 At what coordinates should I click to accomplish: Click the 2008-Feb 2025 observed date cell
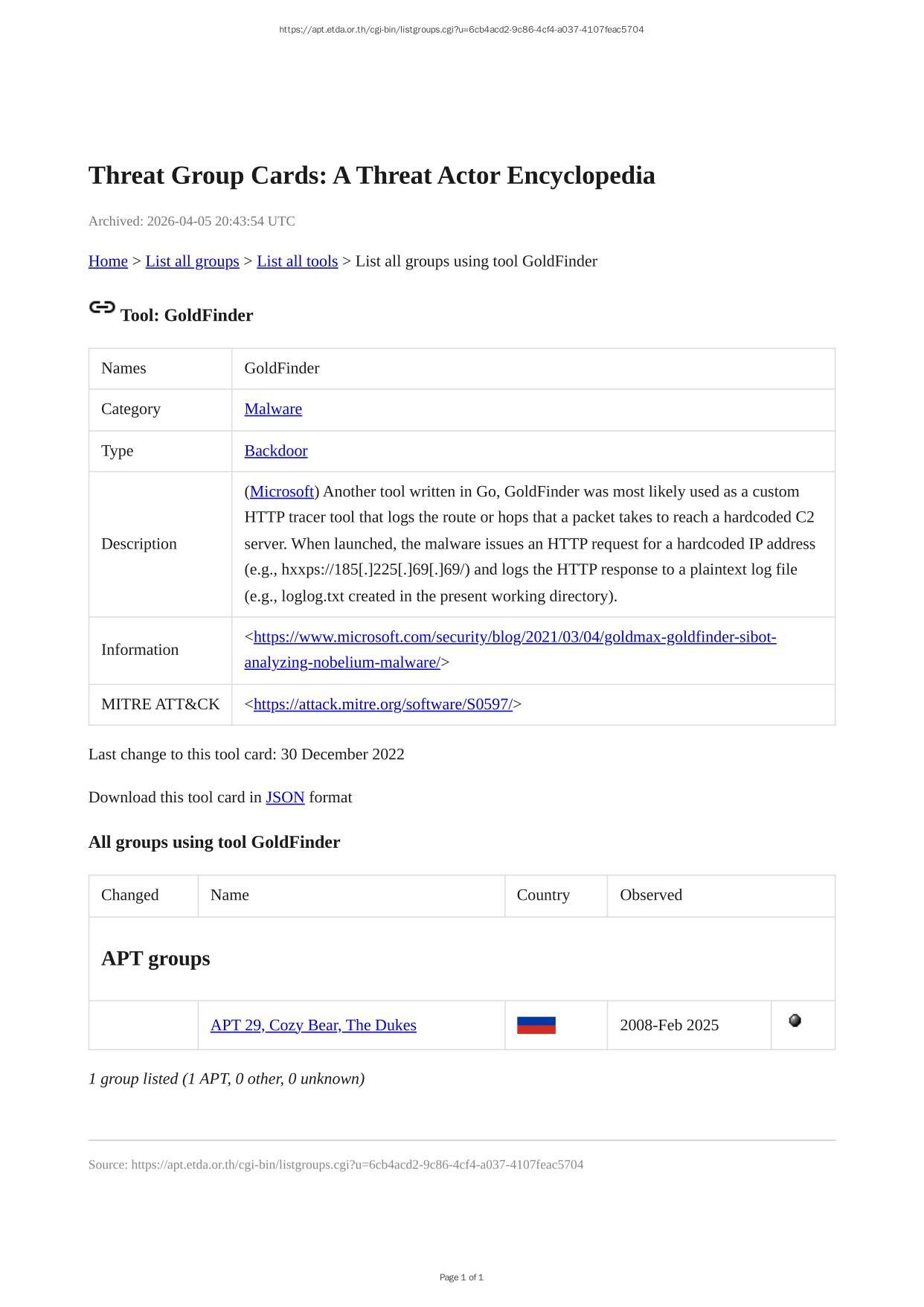coord(669,1025)
